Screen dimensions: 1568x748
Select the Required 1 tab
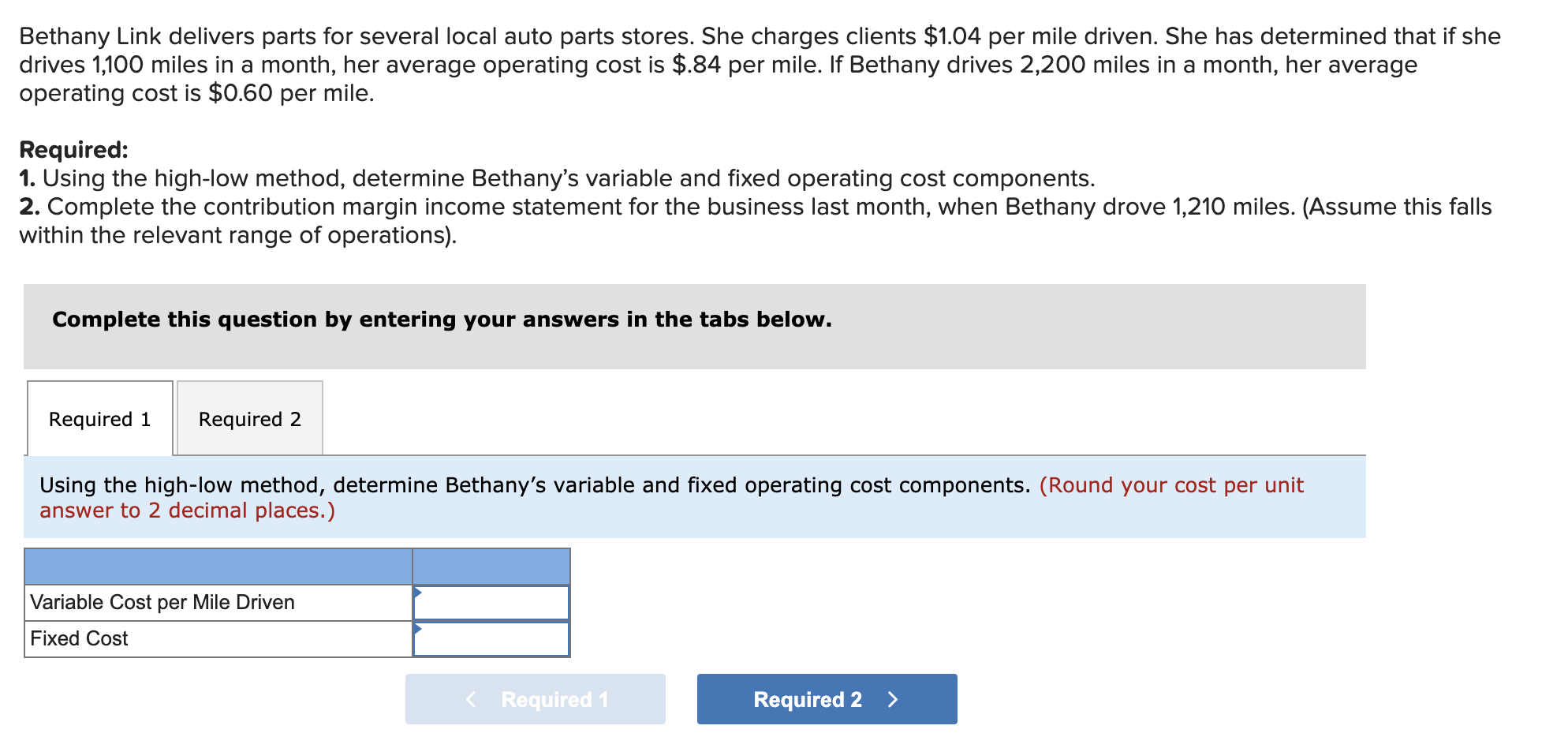[99, 419]
